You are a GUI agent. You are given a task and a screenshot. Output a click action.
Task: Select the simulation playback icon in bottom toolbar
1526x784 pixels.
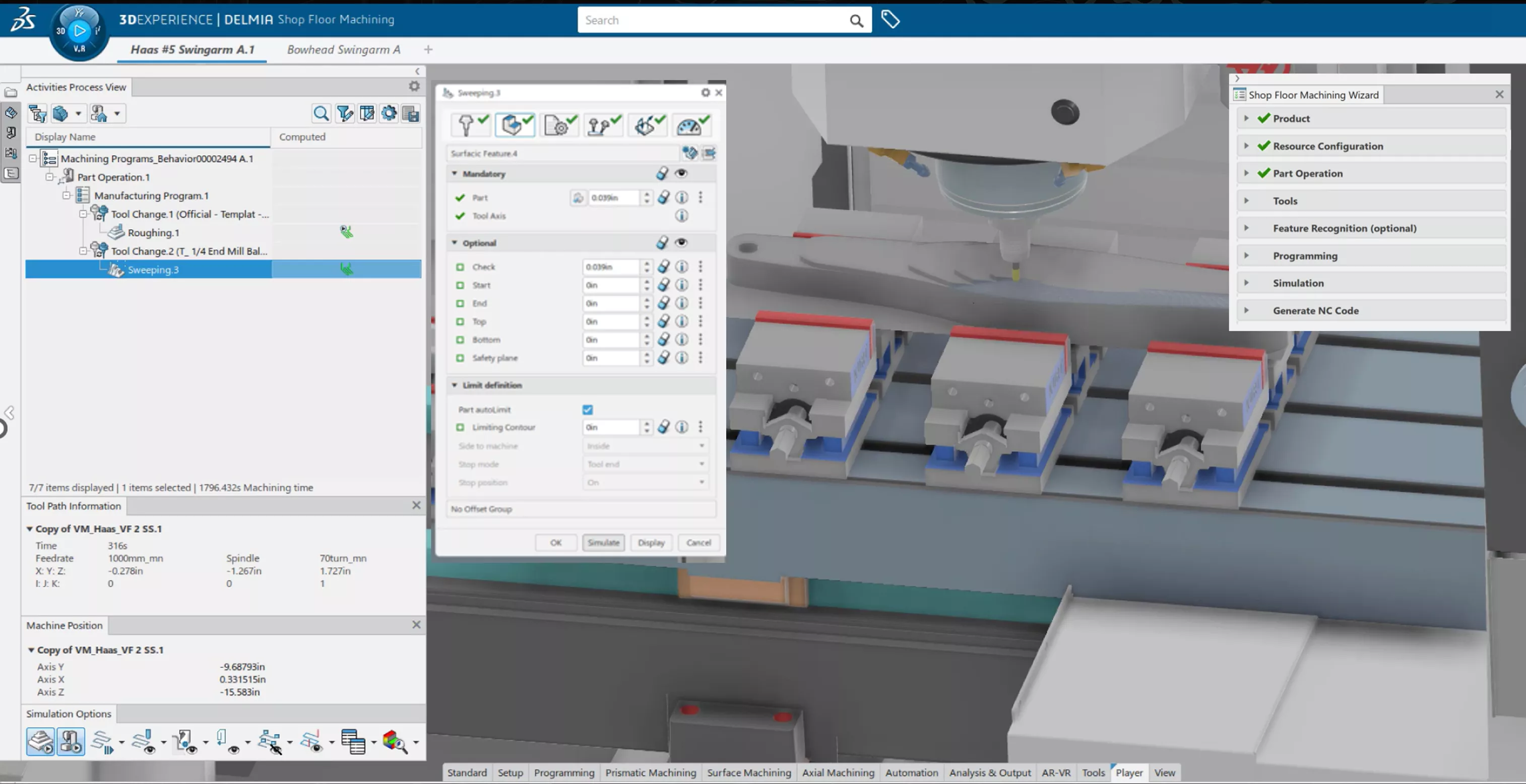point(71,741)
